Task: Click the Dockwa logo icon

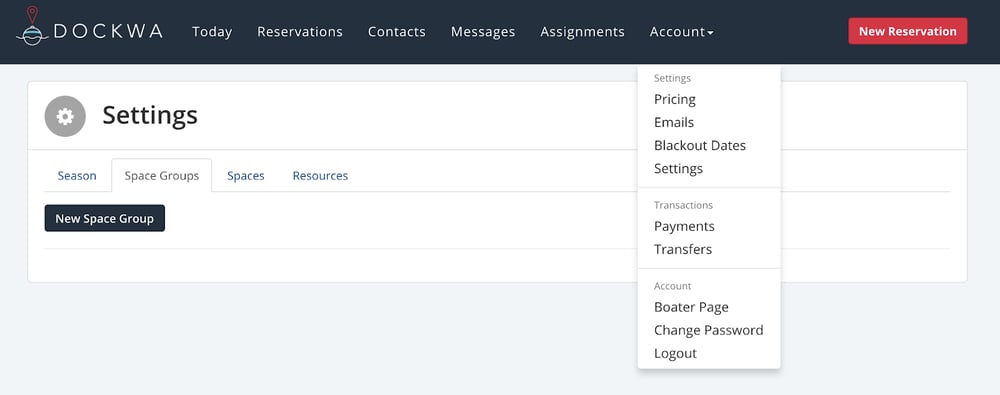Action: [x=33, y=26]
